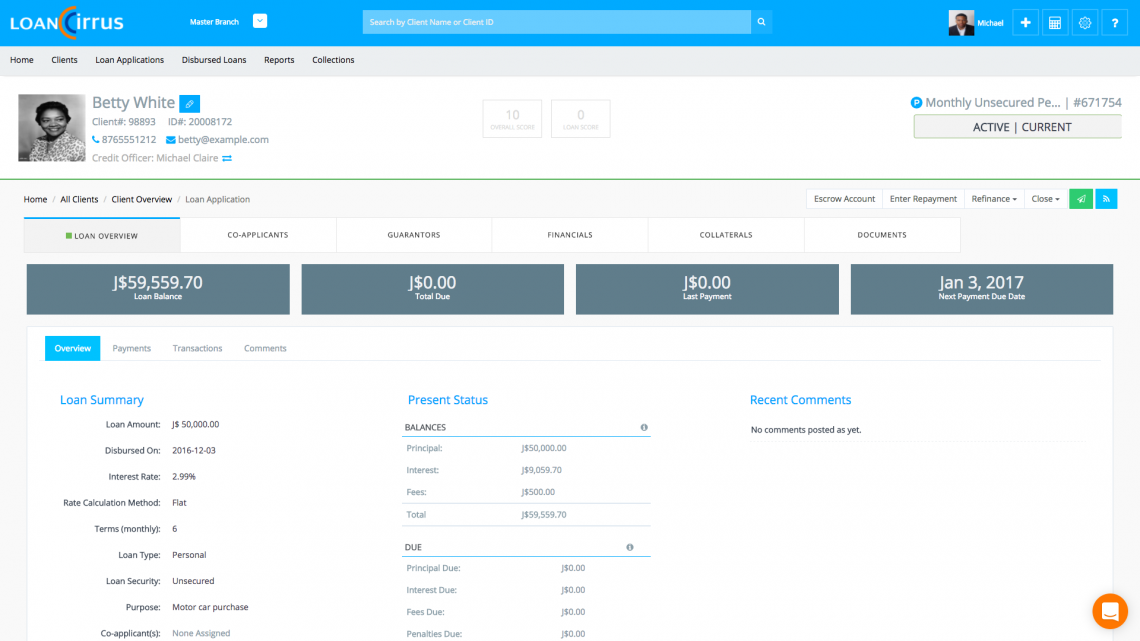Click the info icon beside DUE
This screenshot has width=1140, height=641.
(629, 547)
